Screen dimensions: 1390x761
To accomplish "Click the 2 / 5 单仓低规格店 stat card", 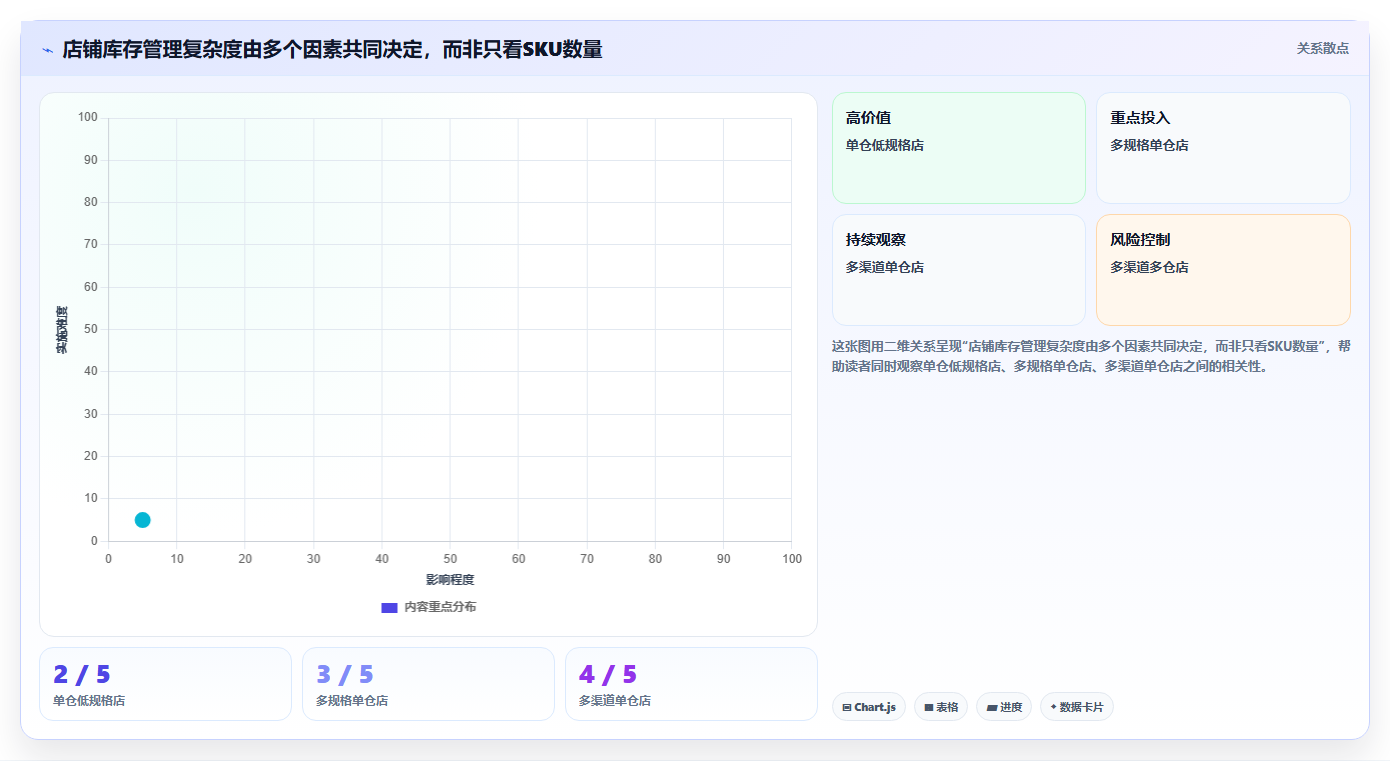I will pos(165,684).
